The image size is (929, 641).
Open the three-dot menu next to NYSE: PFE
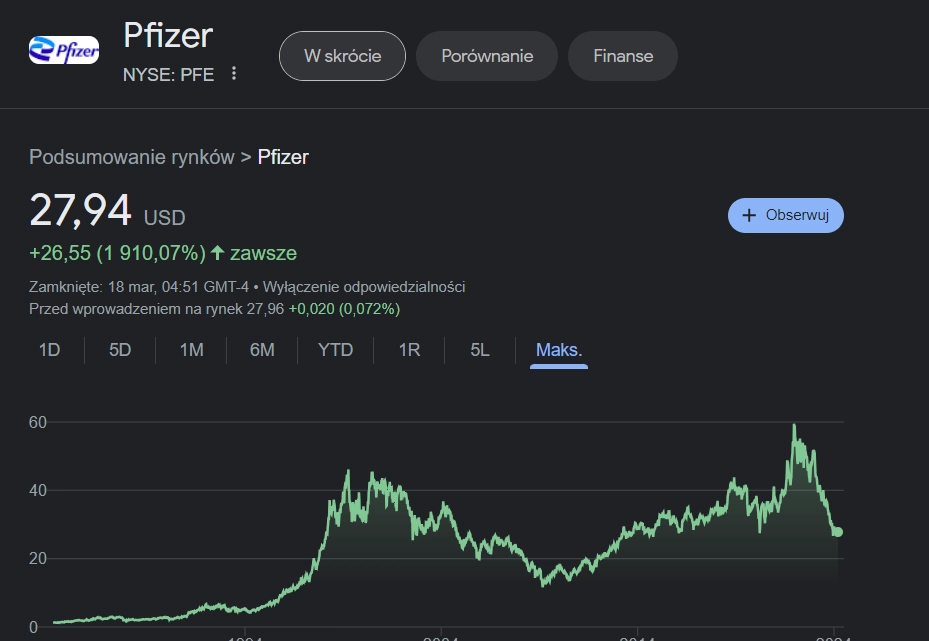coord(234,73)
